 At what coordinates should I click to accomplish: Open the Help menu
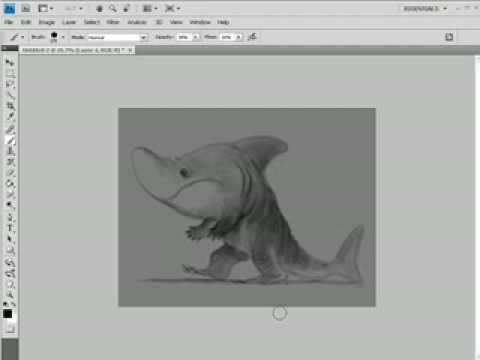pos(223,22)
